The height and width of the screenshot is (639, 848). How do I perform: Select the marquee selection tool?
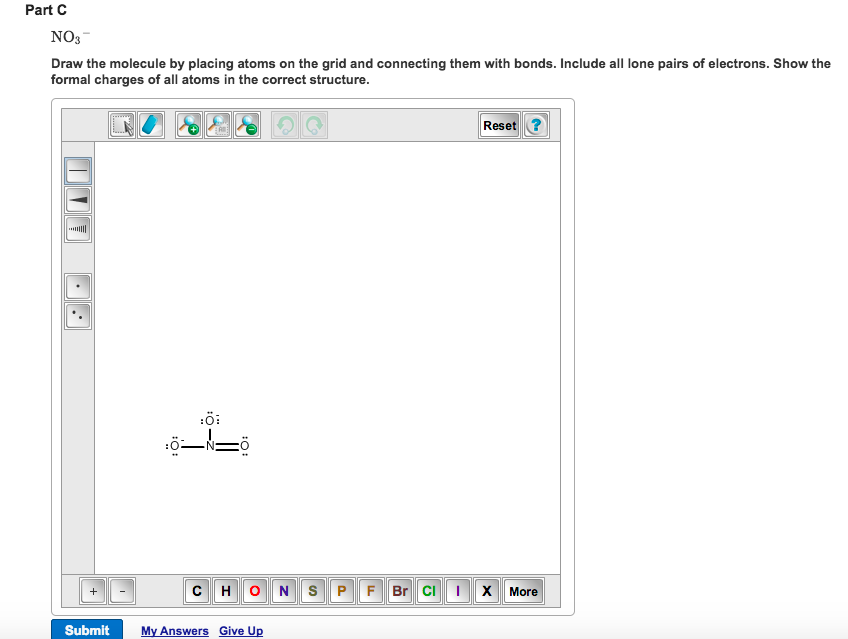tap(122, 125)
